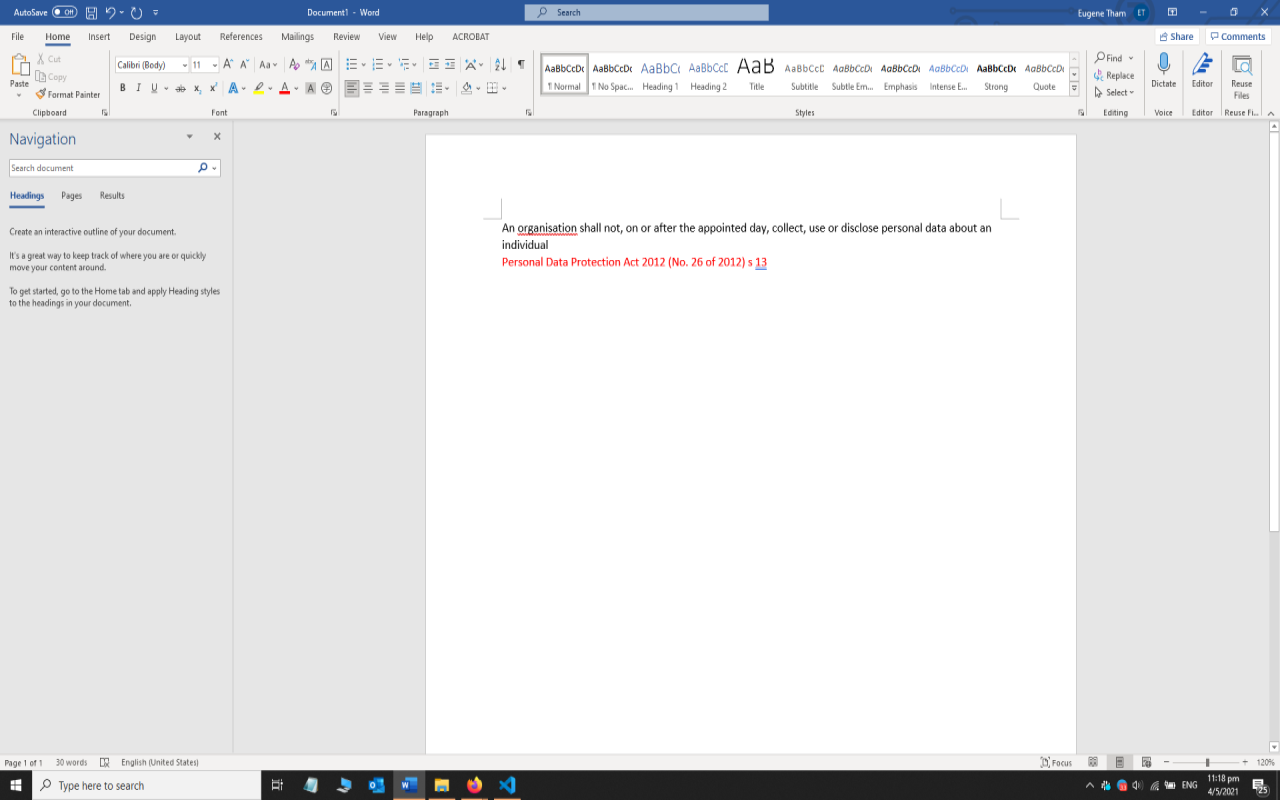Click the Dictate microphone icon
1280x800 pixels.
[1163, 70]
